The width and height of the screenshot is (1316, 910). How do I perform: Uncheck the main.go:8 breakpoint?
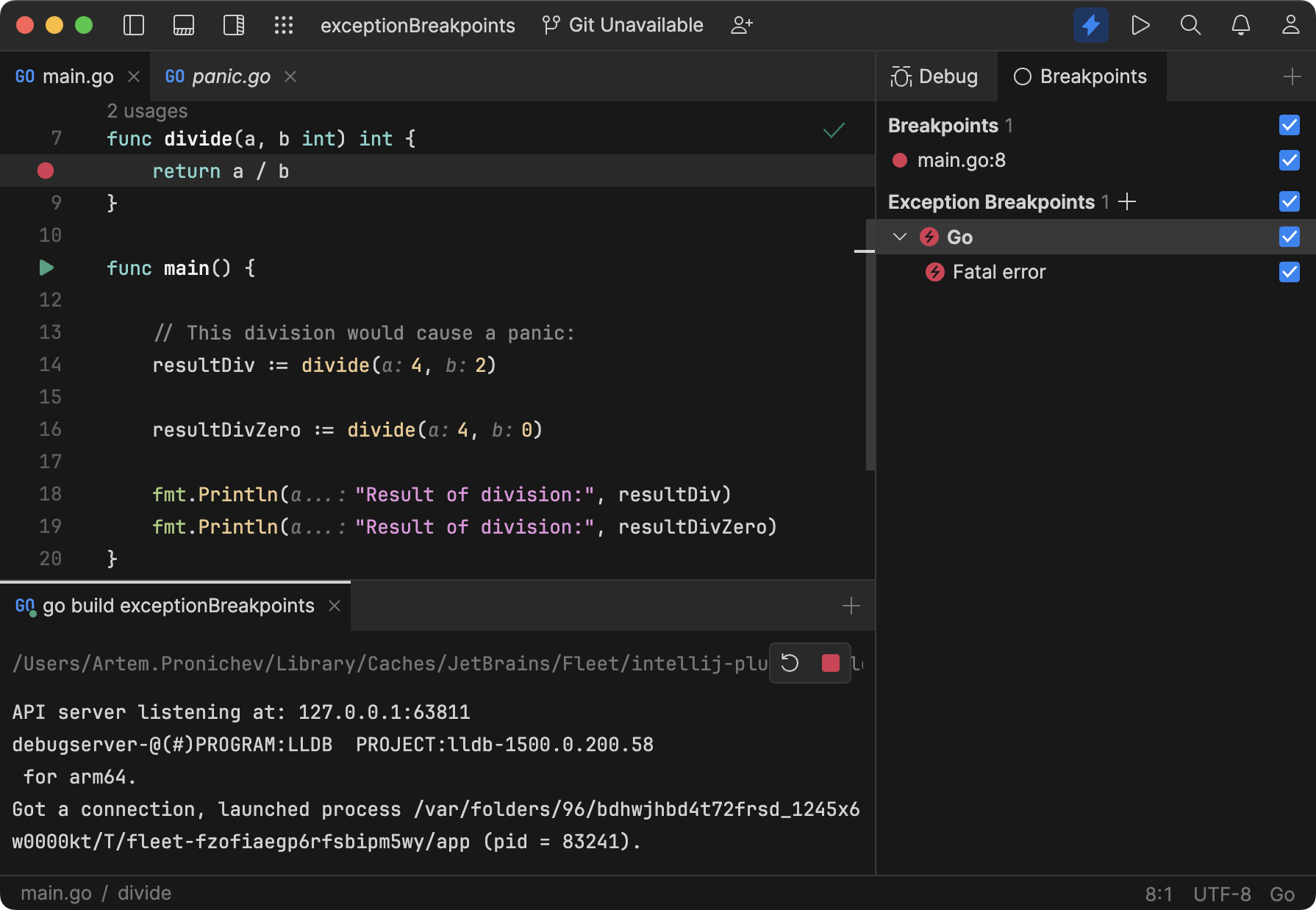click(x=1289, y=160)
